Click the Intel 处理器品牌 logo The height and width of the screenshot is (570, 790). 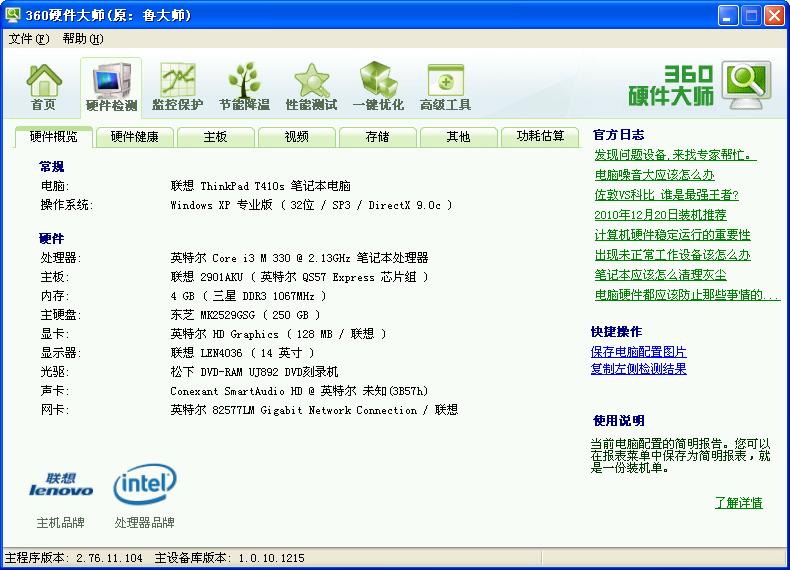(x=145, y=484)
